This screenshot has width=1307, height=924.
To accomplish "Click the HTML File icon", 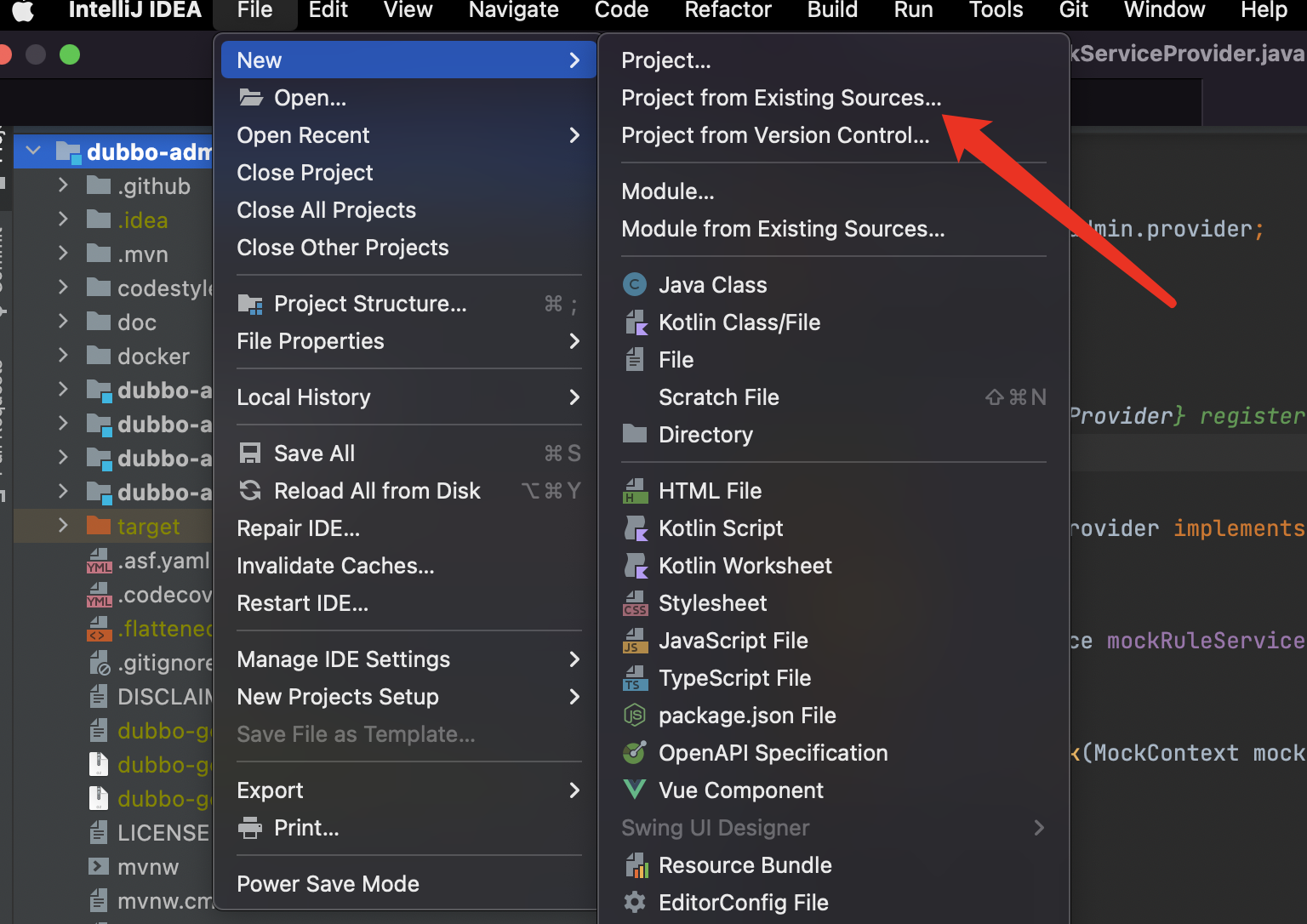I will (635, 491).
